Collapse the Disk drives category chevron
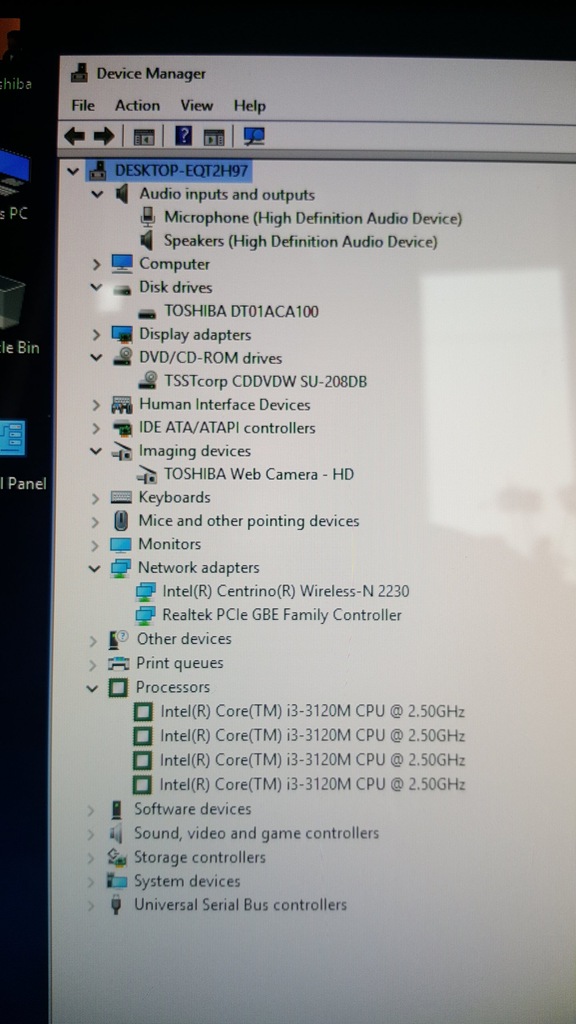576x1024 pixels. 97,287
